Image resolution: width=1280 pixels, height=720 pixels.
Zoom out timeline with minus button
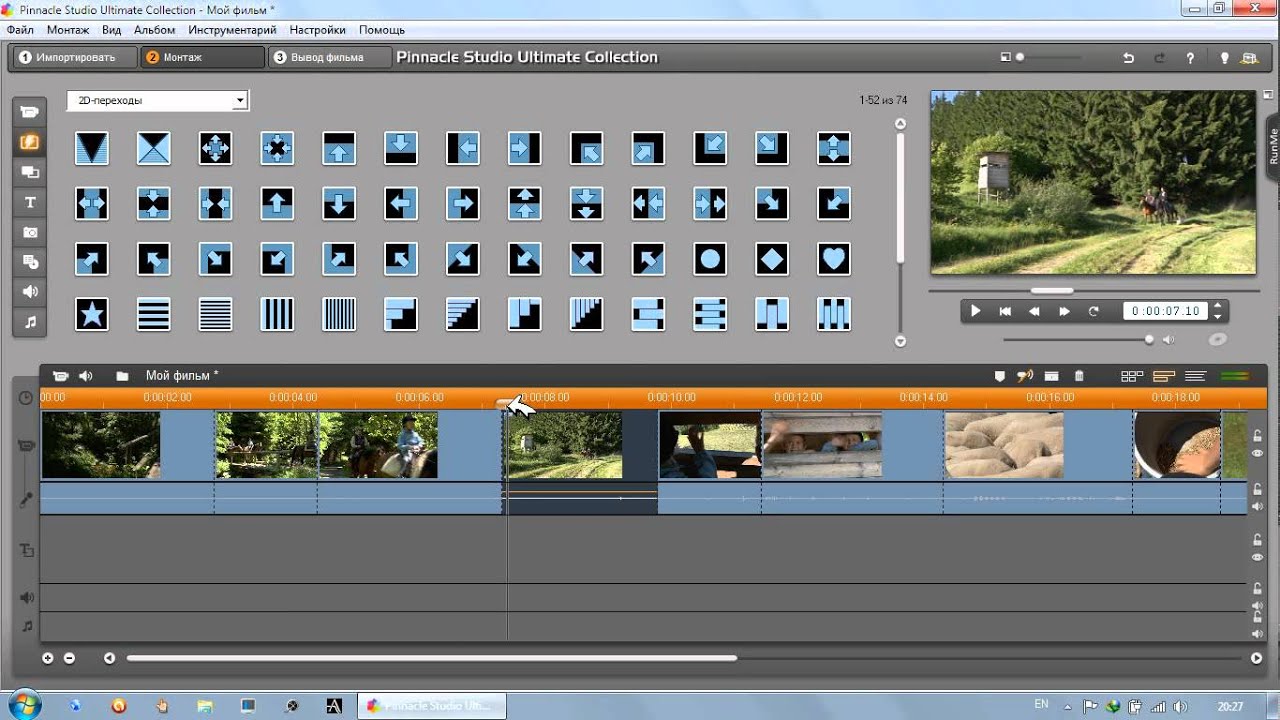pyautogui.click(x=69, y=658)
